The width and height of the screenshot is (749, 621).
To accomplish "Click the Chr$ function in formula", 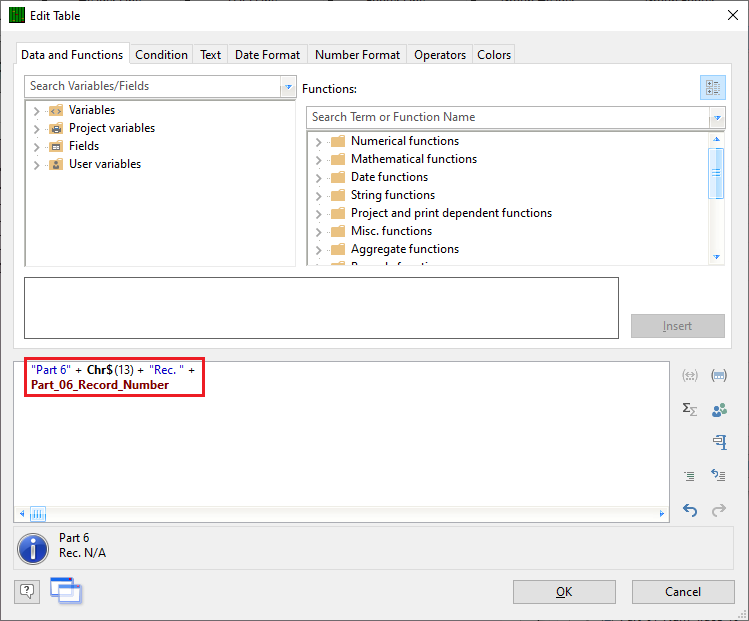I will [x=100, y=370].
